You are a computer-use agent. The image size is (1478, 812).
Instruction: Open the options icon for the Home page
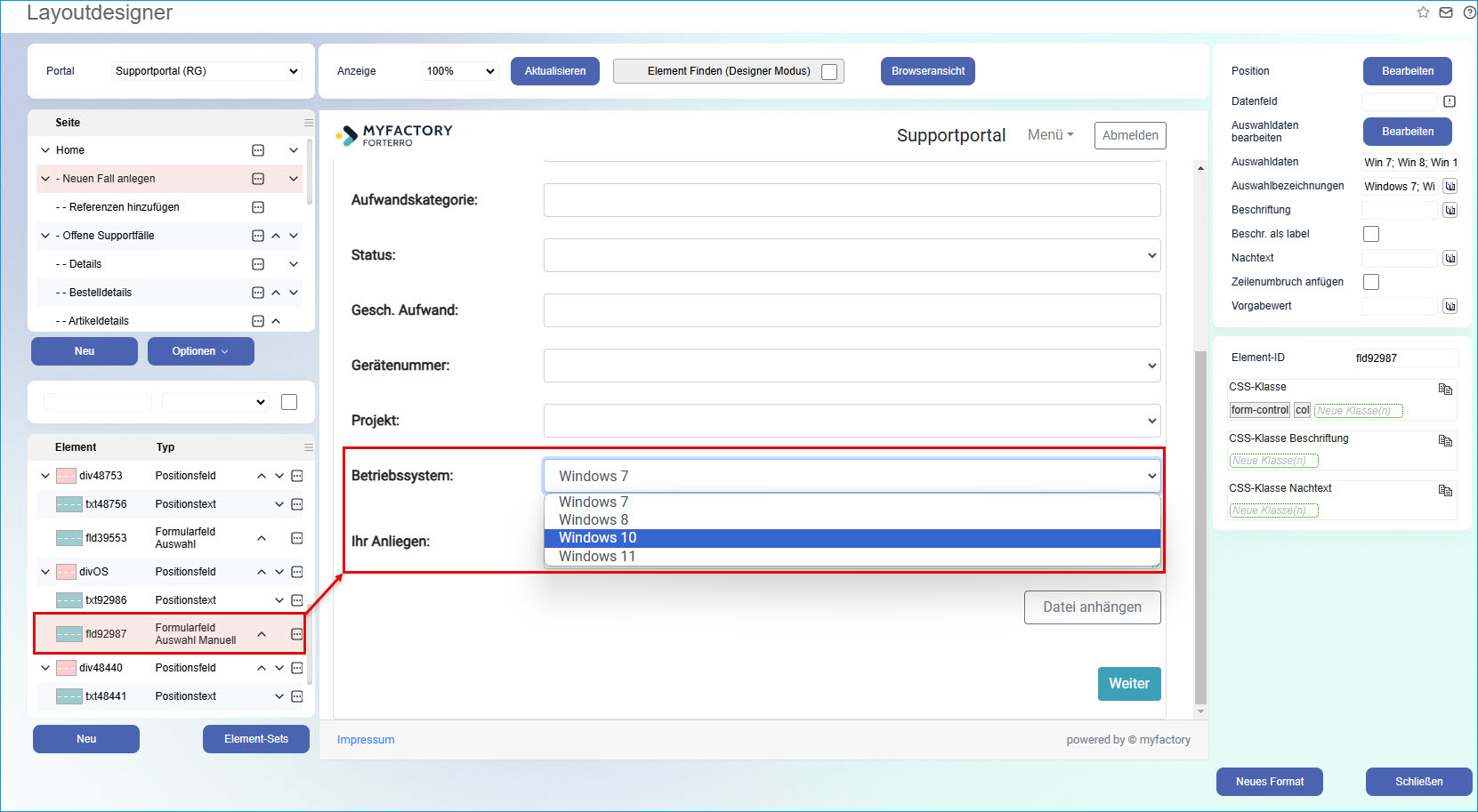click(258, 150)
